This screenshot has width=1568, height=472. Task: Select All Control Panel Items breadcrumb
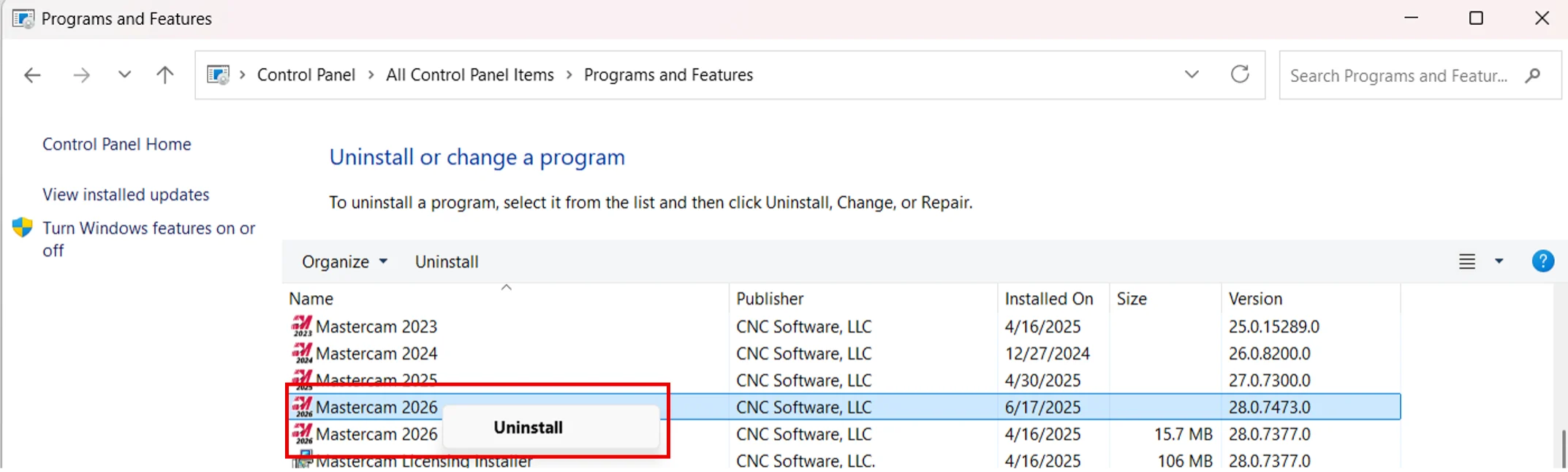coord(470,75)
